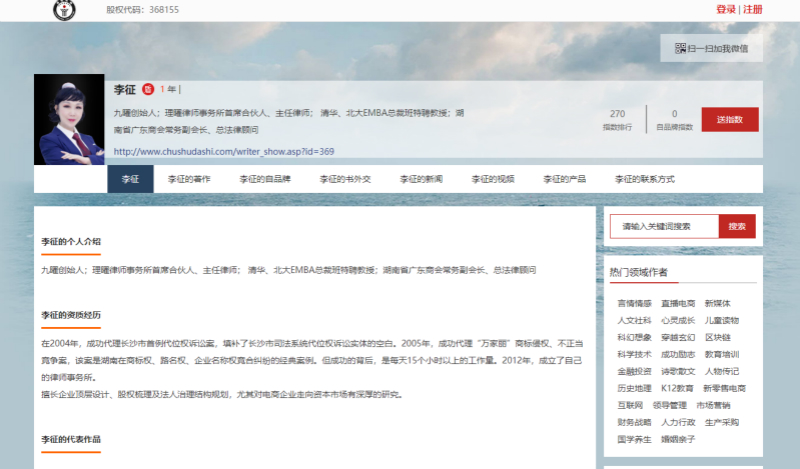
Task: Open the 直播电商 category link
Action: point(677,303)
